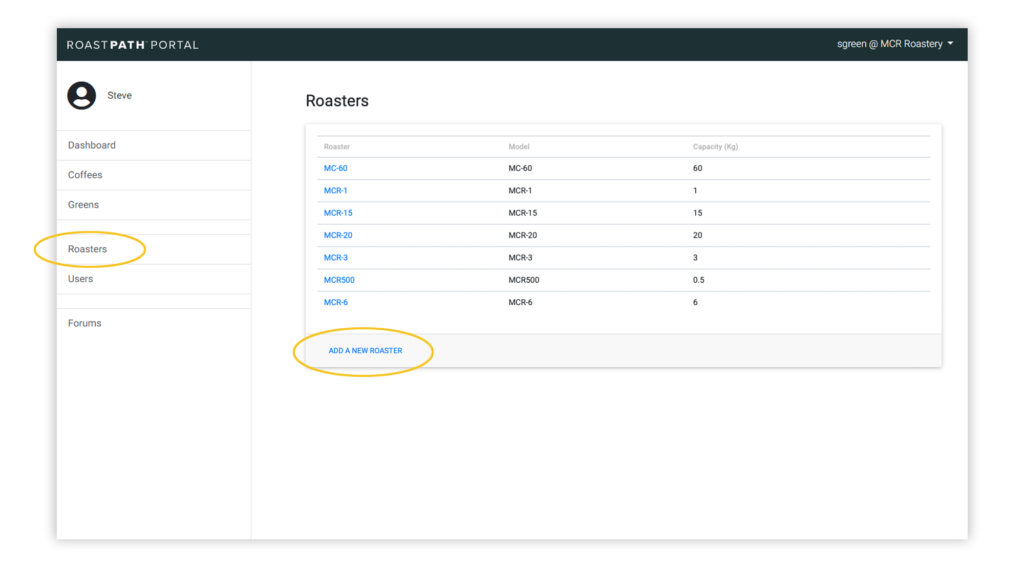This screenshot has width=1024, height=569.
Task: Open the MCR-3 roaster link
Action: coord(336,257)
